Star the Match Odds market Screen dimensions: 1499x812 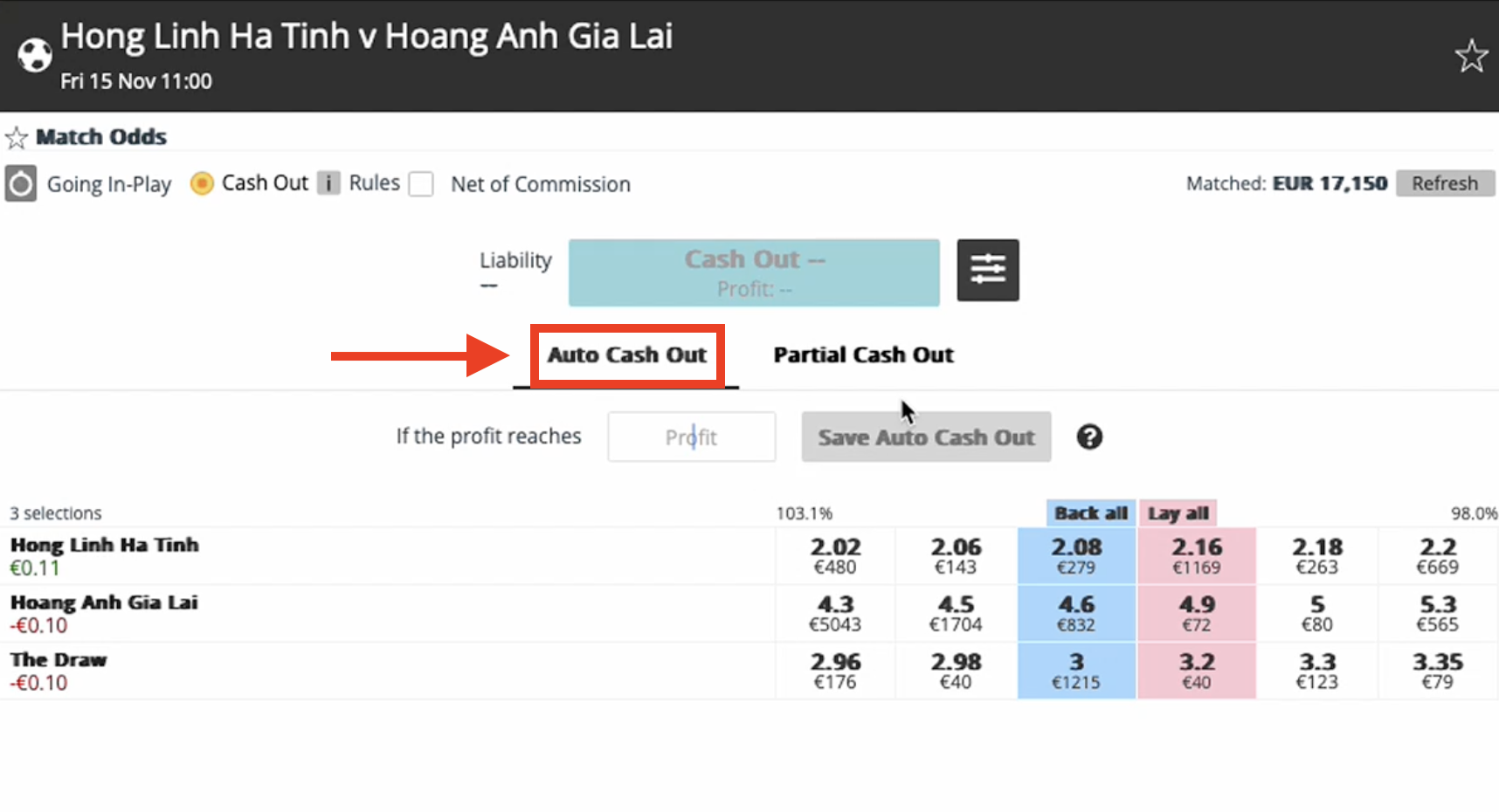click(17, 138)
